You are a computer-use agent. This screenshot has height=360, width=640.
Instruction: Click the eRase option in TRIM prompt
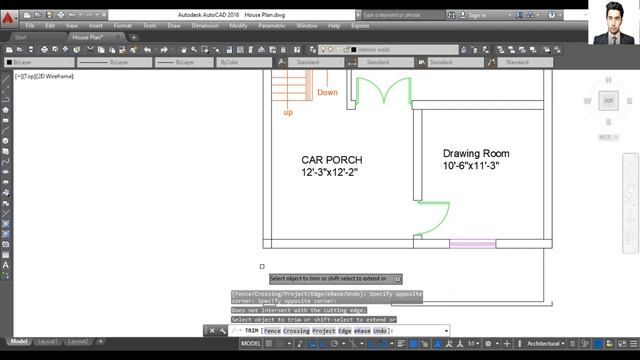(362, 331)
